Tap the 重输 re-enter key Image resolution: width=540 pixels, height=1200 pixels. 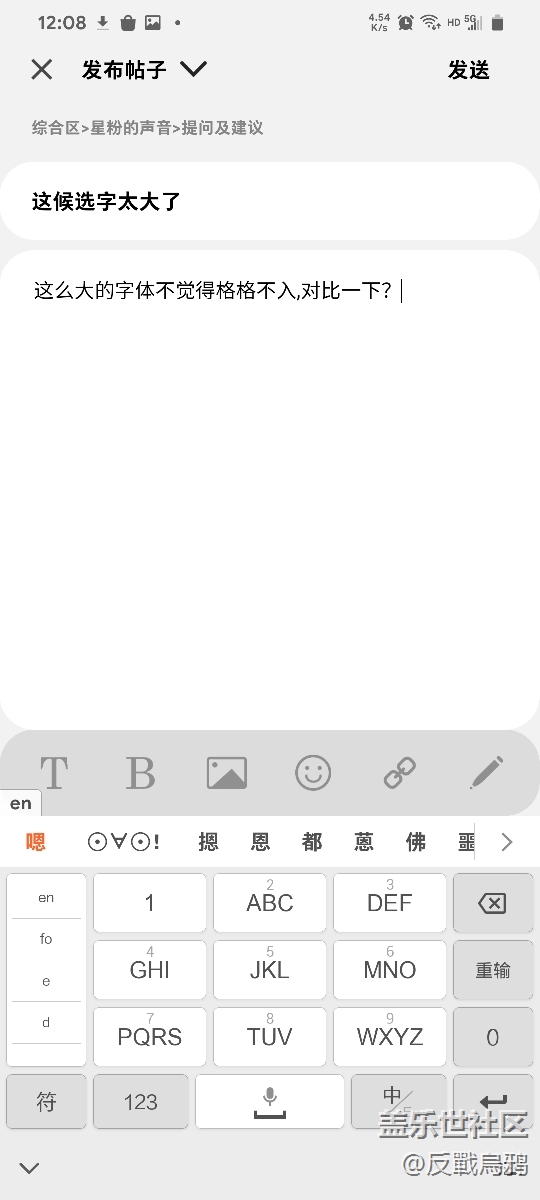pos(493,970)
